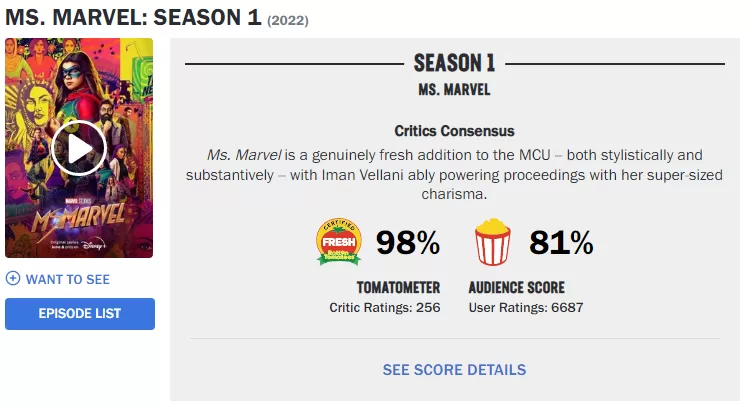
Task: Click the 98% Tomatometer score
Action: click(x=408, y=243)
